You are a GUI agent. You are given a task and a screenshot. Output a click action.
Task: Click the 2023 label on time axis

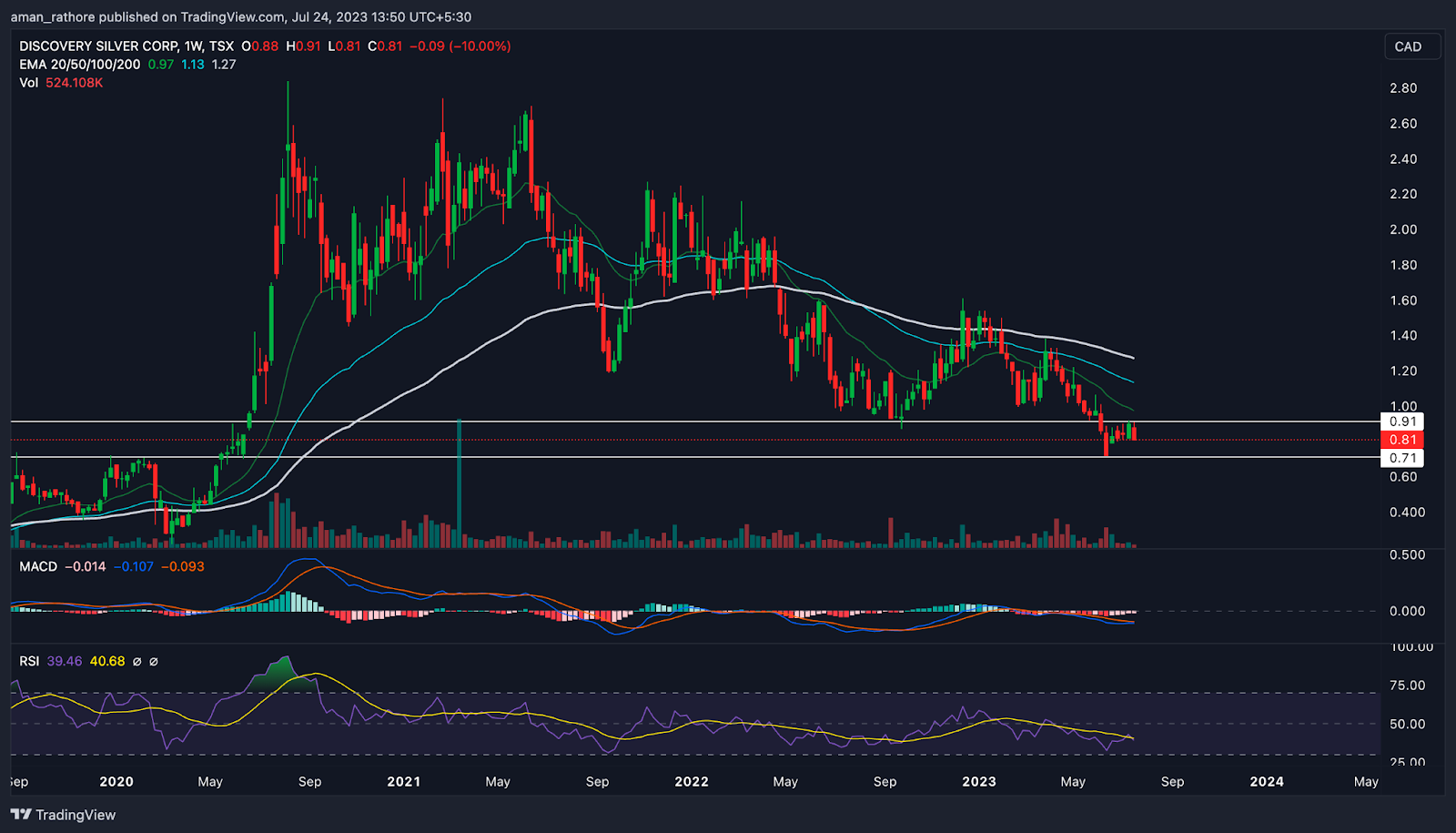tap(979, 781)
